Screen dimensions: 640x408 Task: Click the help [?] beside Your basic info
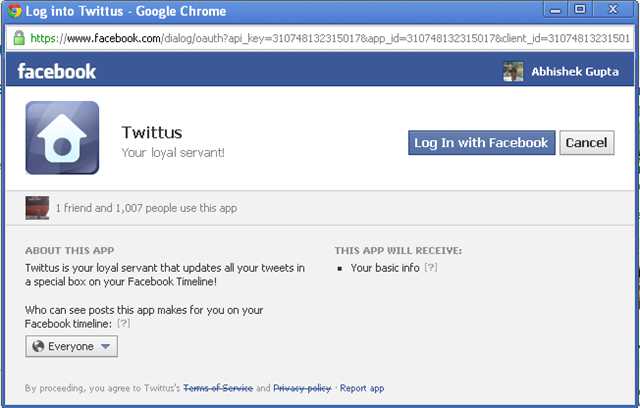click(430, 268)
